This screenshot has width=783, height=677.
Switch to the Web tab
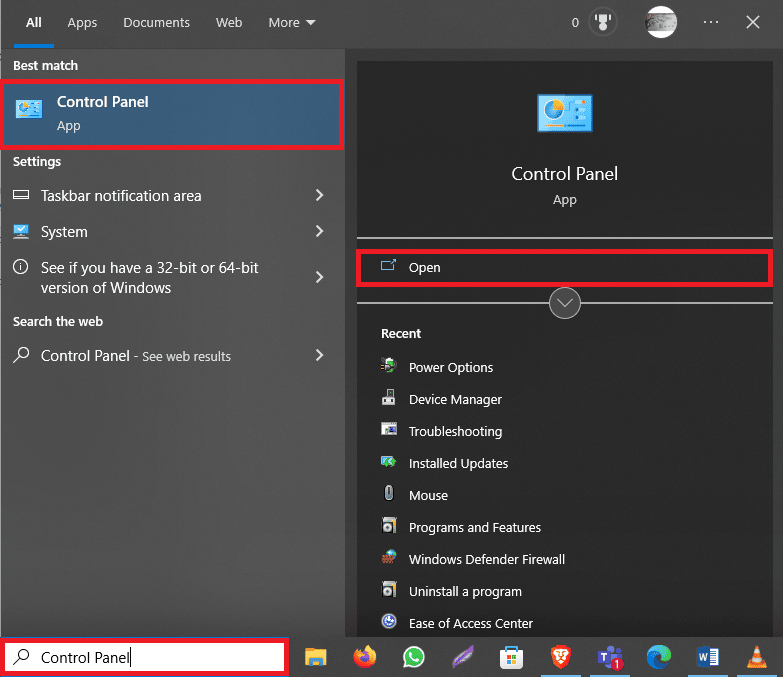click(x=229, y=22)
